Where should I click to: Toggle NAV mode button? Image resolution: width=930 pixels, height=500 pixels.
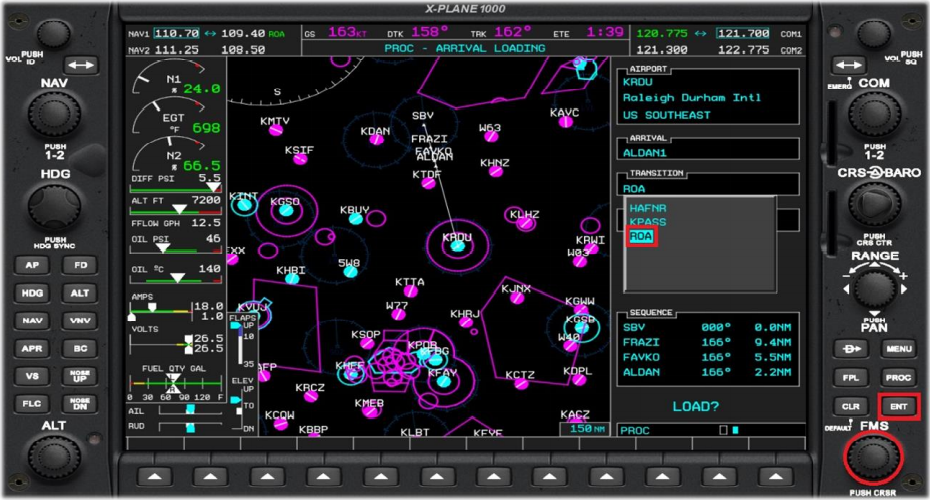pyautogui.click(x=32, y=320)
